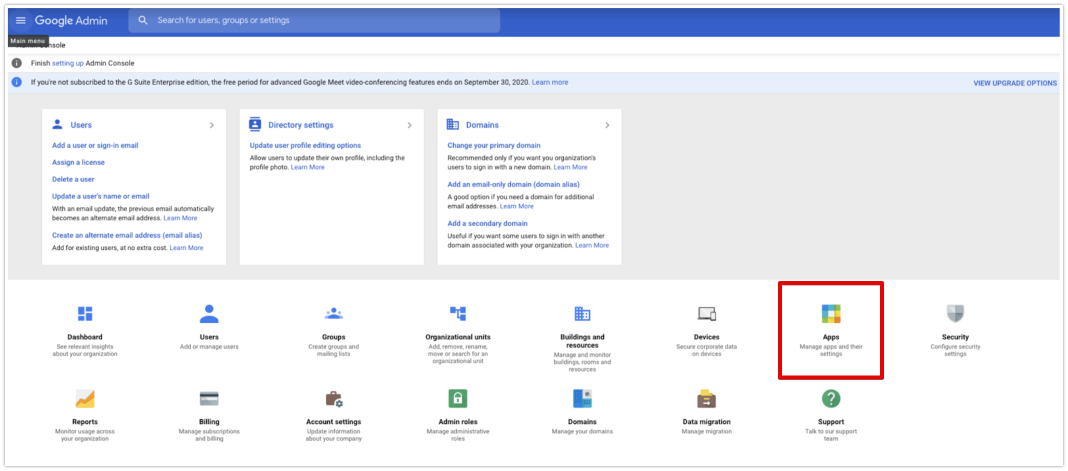Click 'Add a user or sign-in email' link

click(95, 145)
